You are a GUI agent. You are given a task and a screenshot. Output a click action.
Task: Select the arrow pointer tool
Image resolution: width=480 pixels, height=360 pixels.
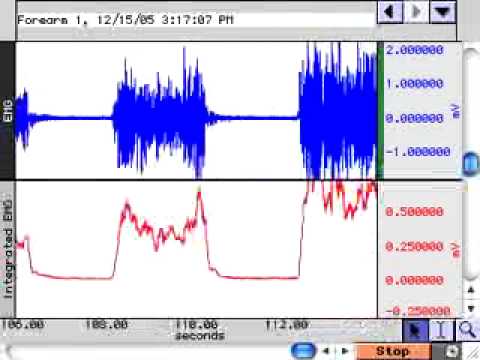415,330
